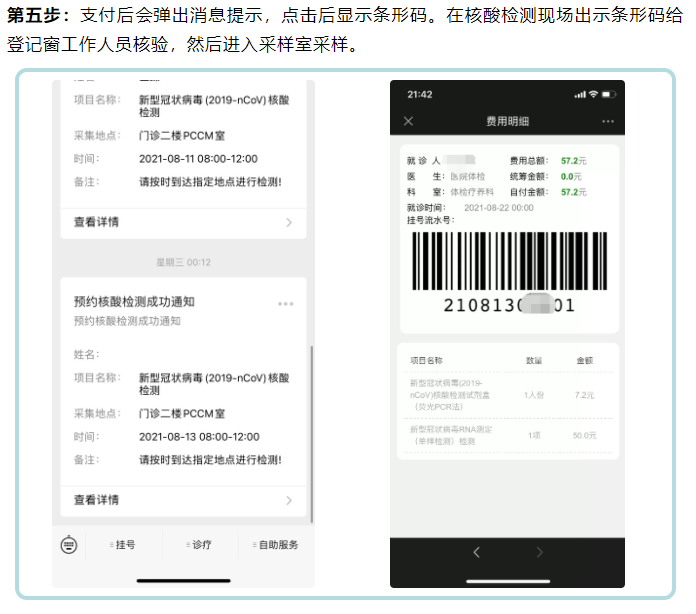
Task: Click the chat scrollbar on the left phone
Action: click(312, 434)
